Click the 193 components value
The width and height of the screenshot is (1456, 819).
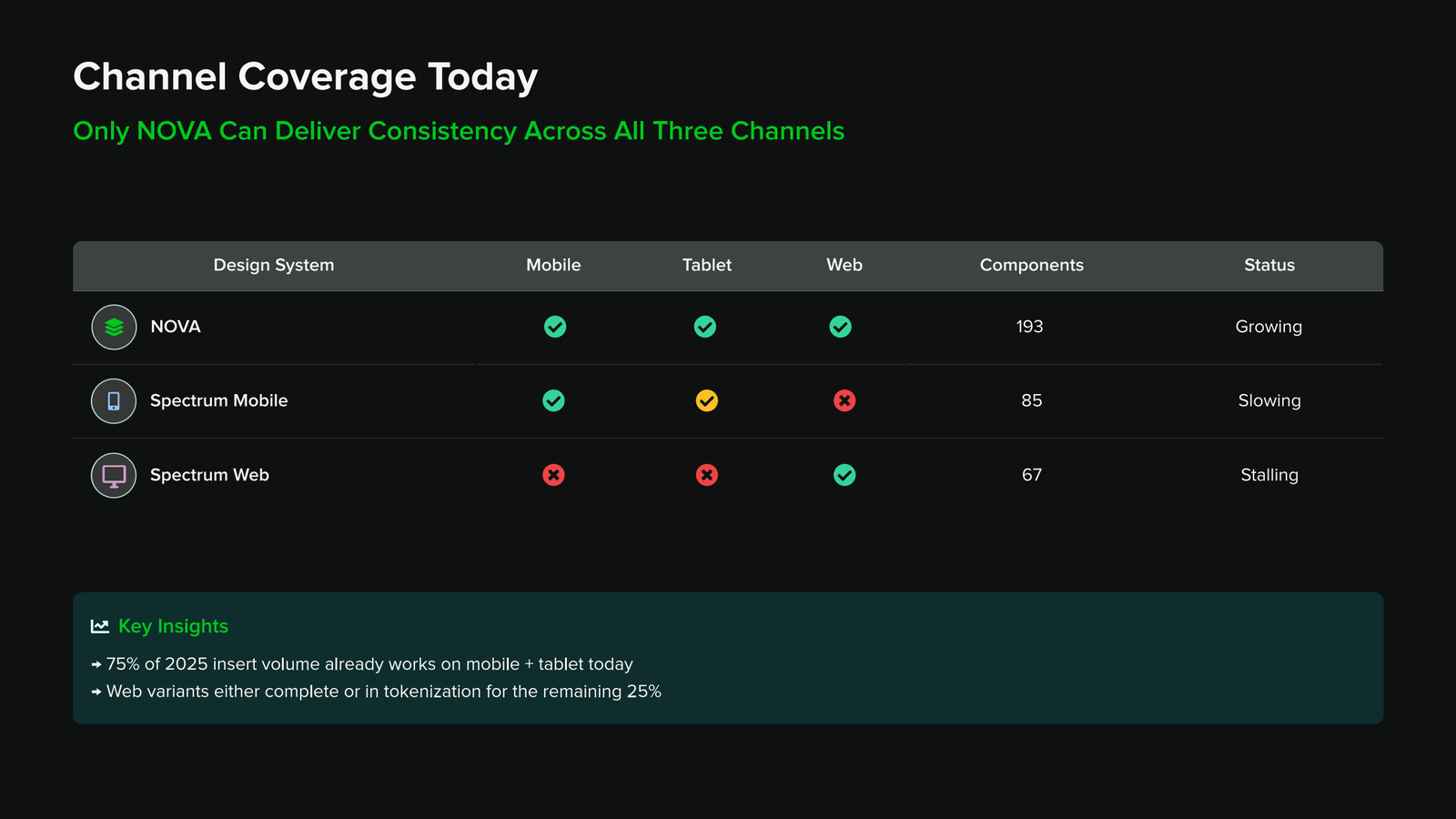pos(1030,327)
